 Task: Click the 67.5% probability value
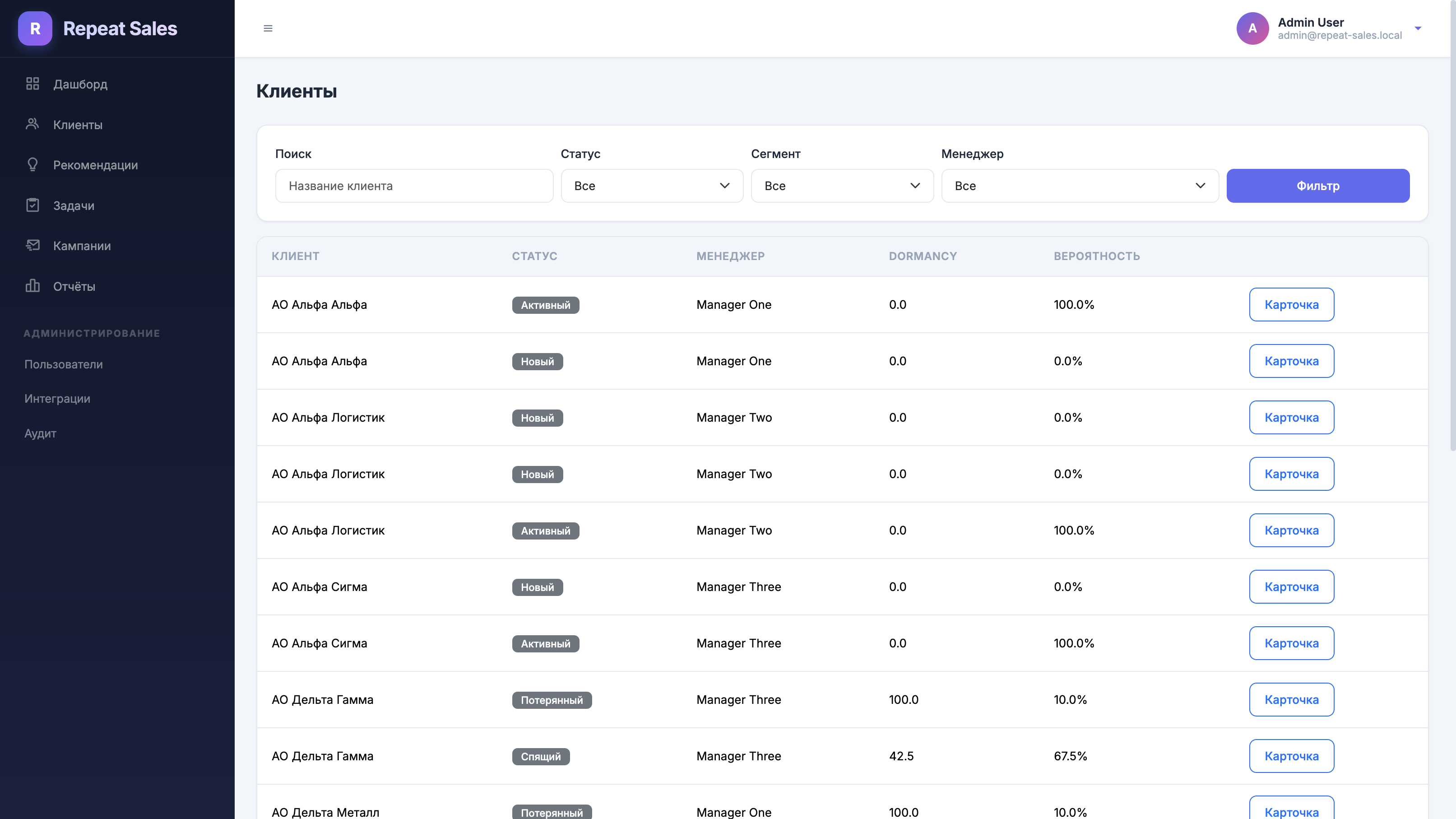point(1070,756)
